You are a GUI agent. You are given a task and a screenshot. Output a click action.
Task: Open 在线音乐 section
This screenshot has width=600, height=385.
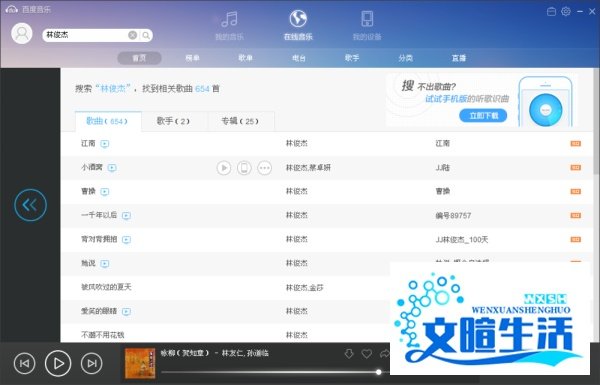(298, 26)
